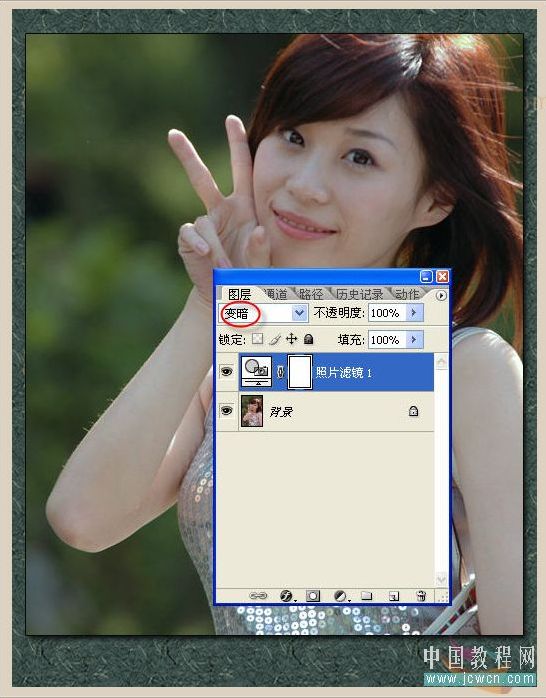Open the panel flyout menu arrow
Image resolution: width=546 pixels, height=698 pixels.
pyautogui.click(x=441, y=295)
